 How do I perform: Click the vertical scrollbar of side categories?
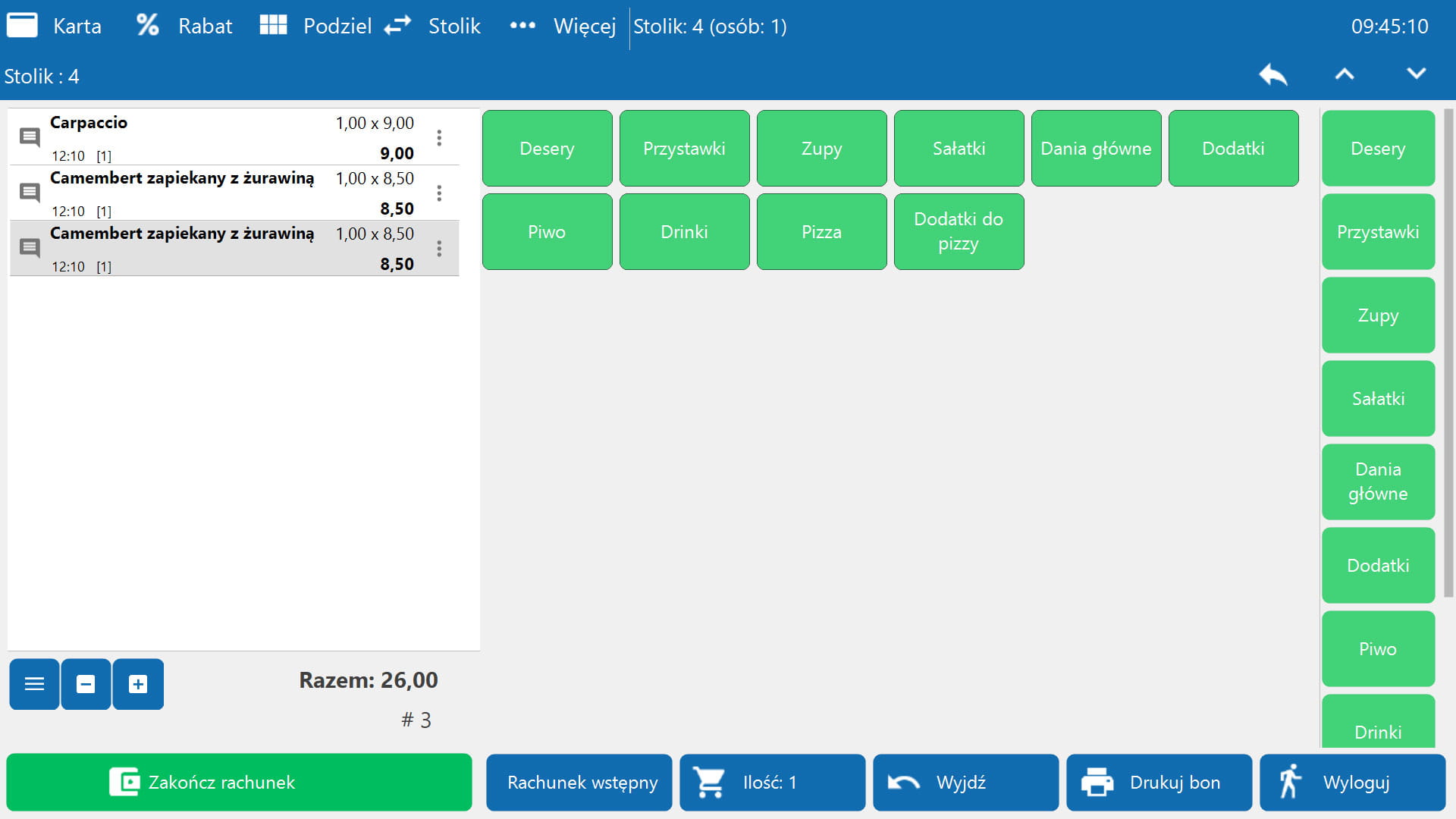tap(1448, 353)
